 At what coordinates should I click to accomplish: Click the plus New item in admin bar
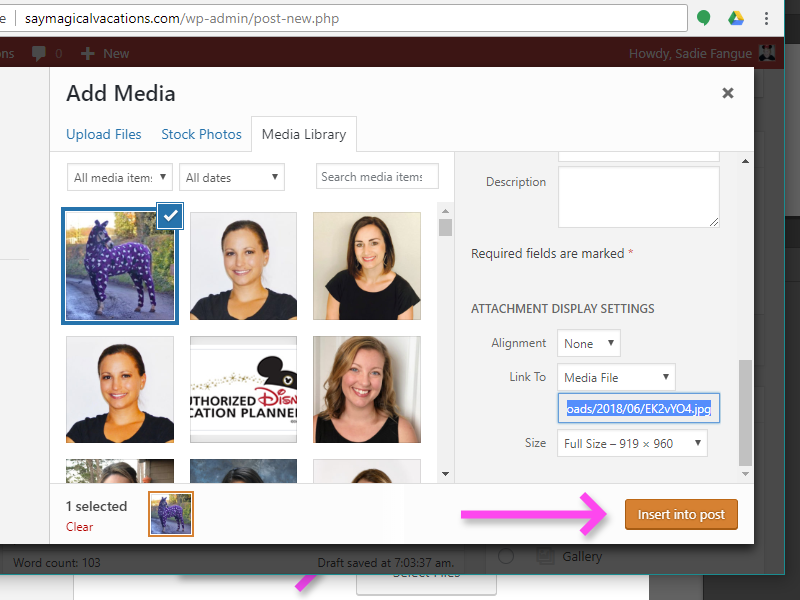(x=105, y=54)
